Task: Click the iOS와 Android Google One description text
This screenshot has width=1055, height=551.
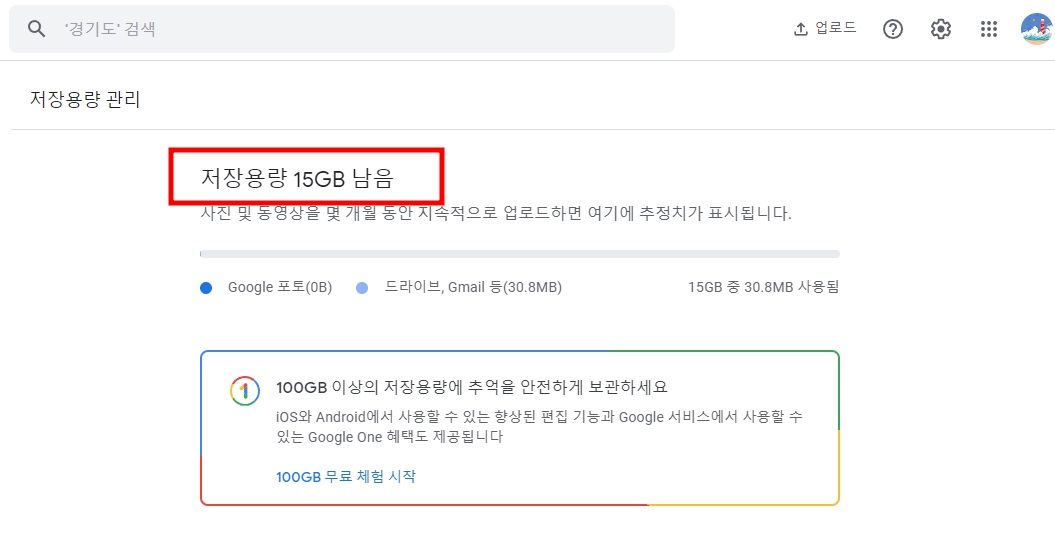Action: pyautogui.click(x=539, y=427)
